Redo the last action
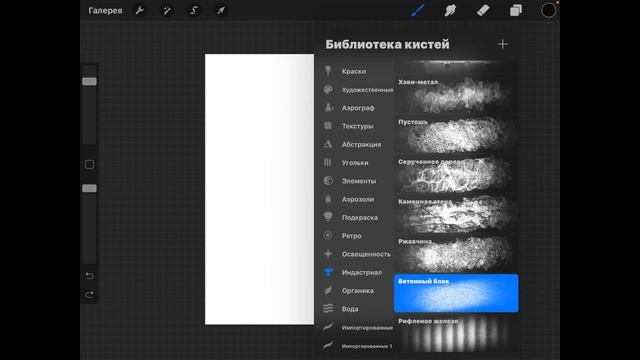640x360 pixels. point(89,294)
